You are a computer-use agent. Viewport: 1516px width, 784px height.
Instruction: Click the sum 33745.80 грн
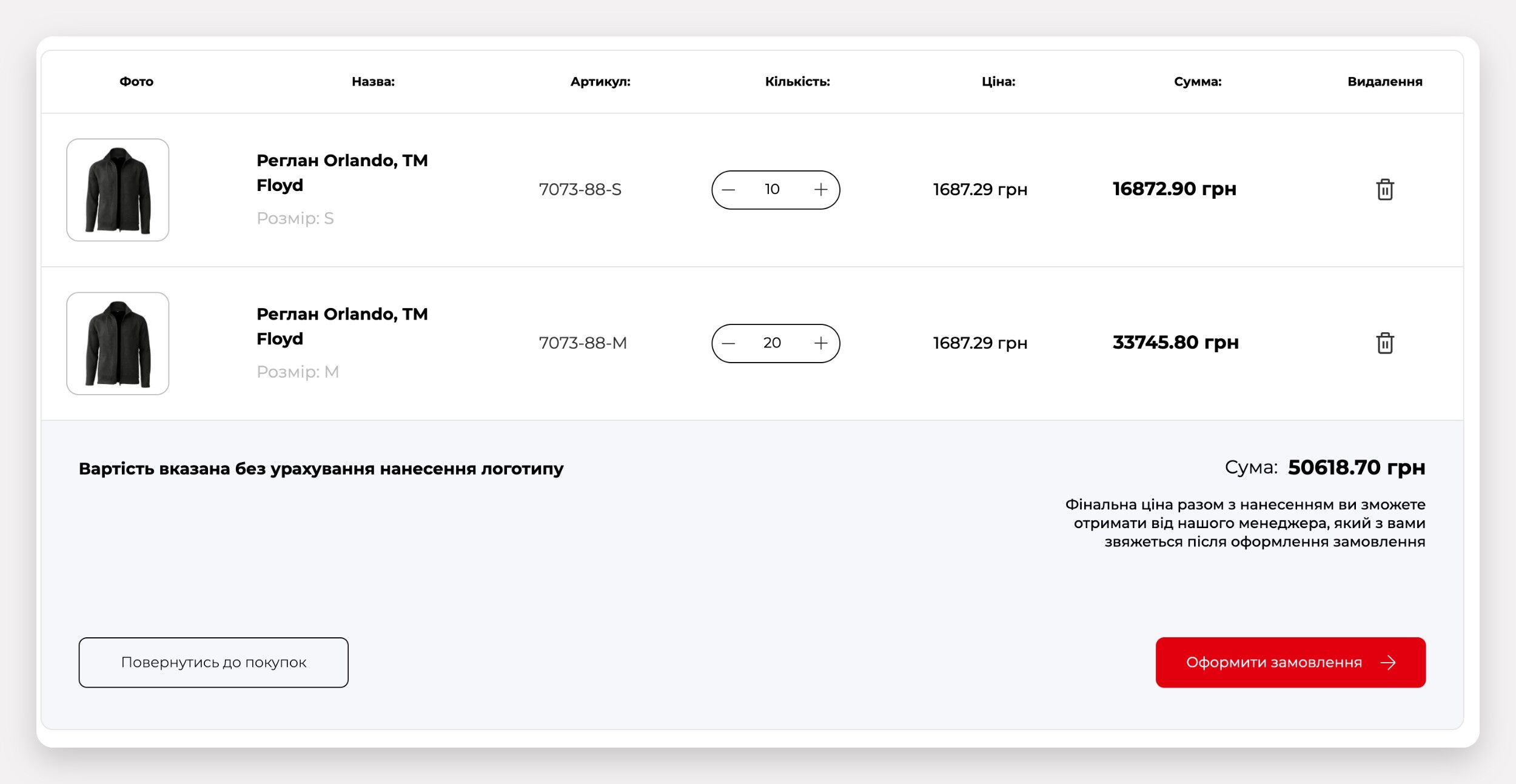click(1176, 343)
